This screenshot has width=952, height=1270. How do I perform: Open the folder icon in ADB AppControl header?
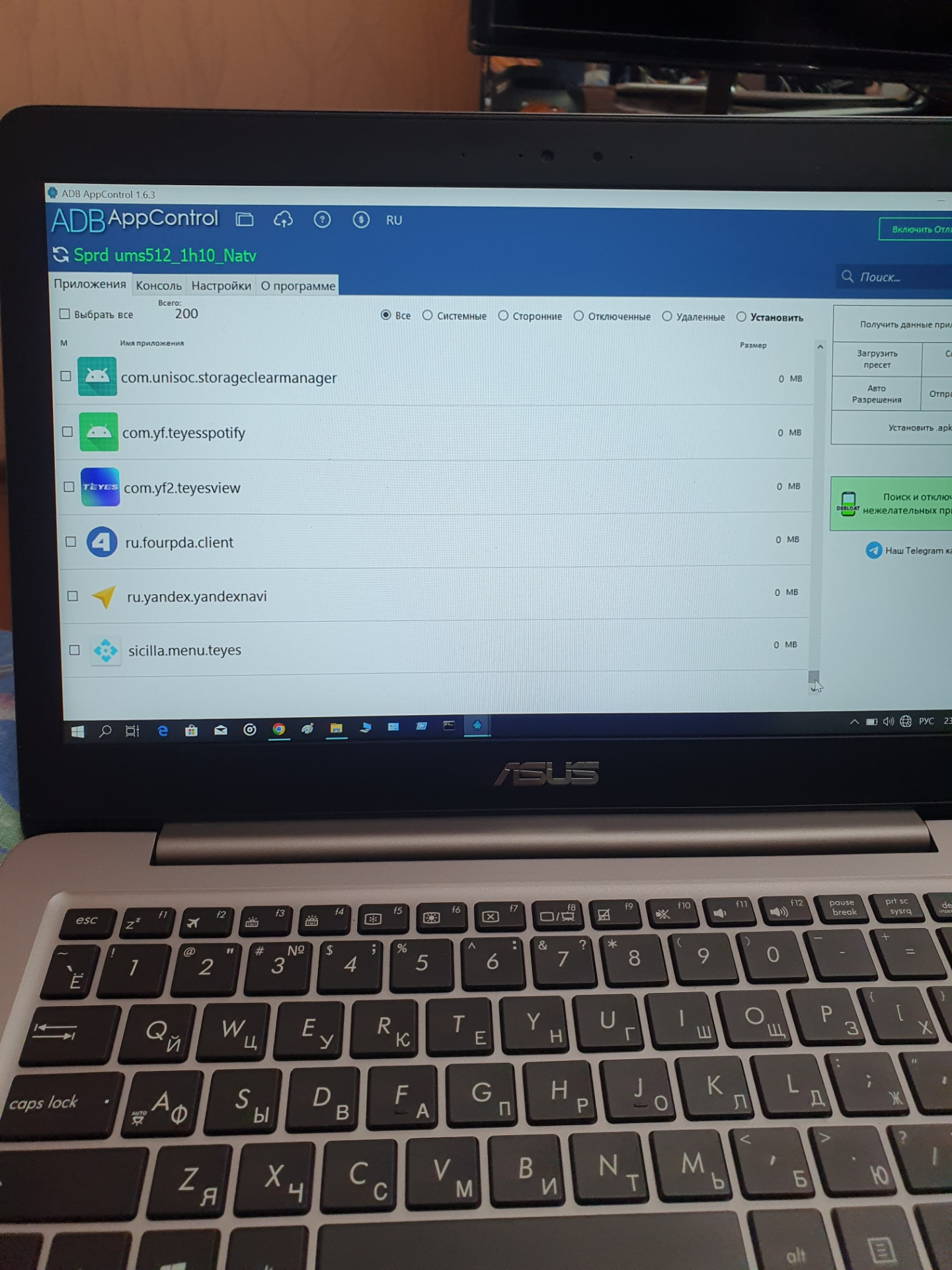click(245, 220)
